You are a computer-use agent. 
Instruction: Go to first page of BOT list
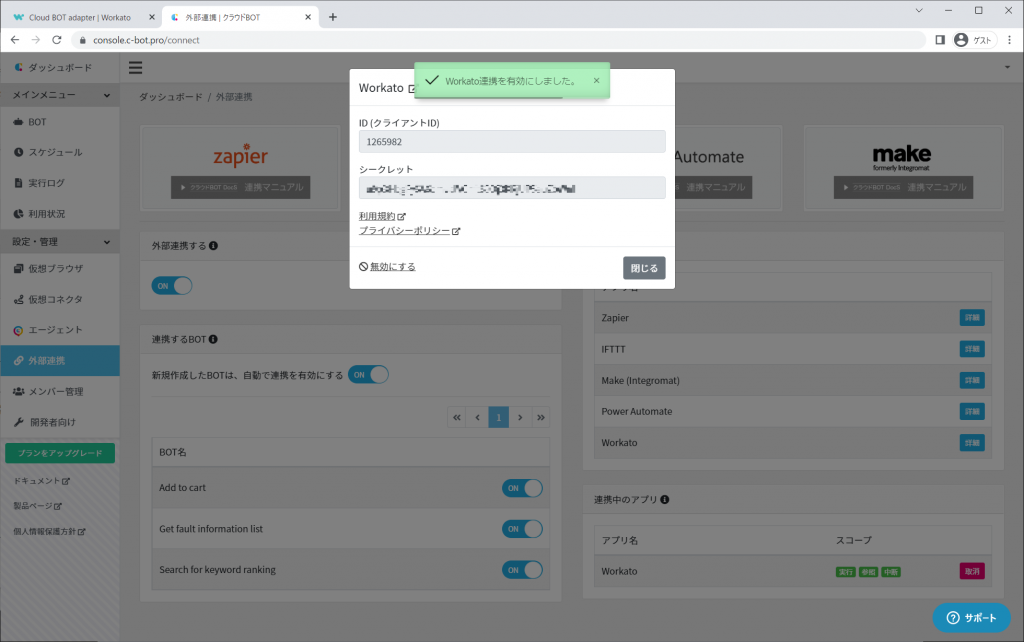tap(456, 417)
